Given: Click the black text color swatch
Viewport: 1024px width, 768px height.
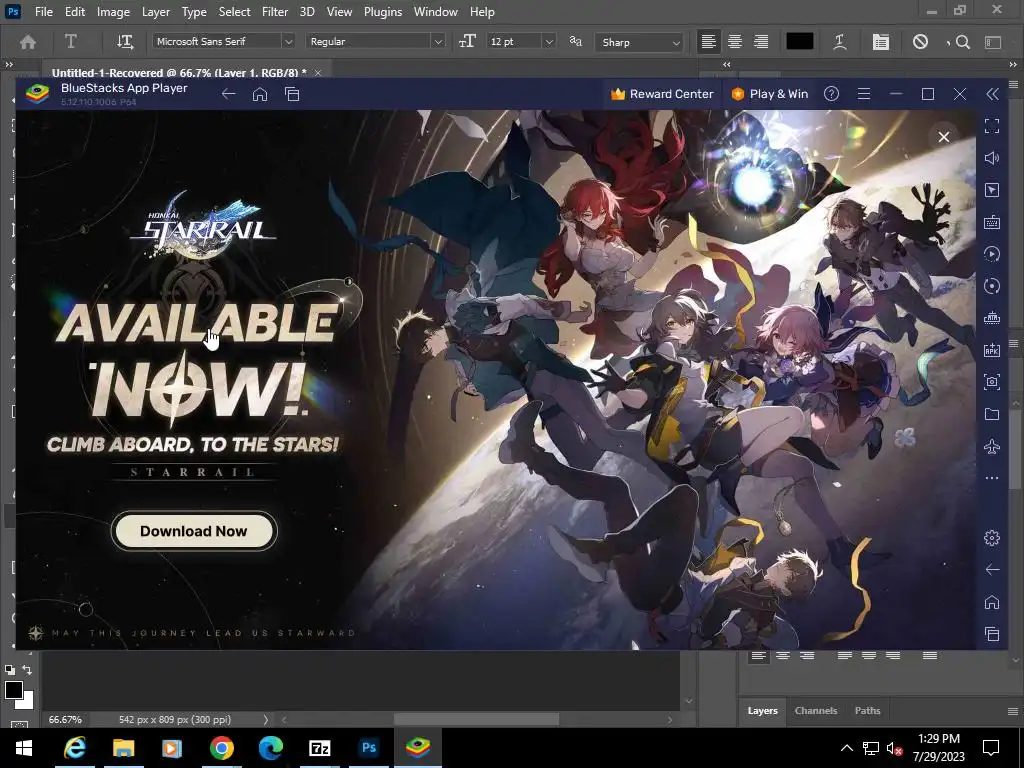Looking at the screenshot, I should [x=799, y=42].
